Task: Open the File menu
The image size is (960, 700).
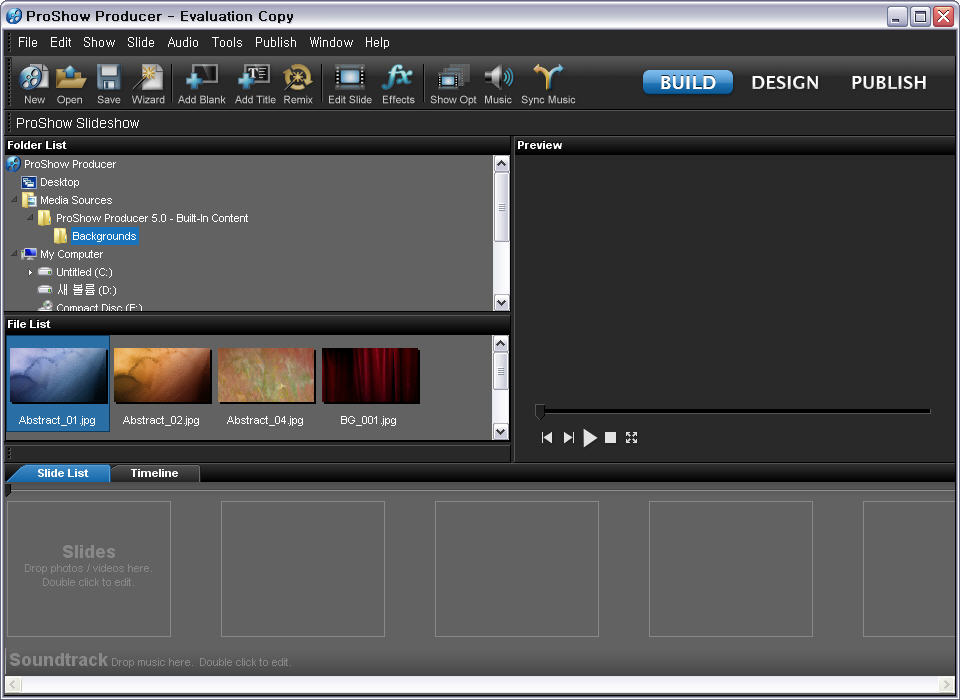Action: click(28, 42)
